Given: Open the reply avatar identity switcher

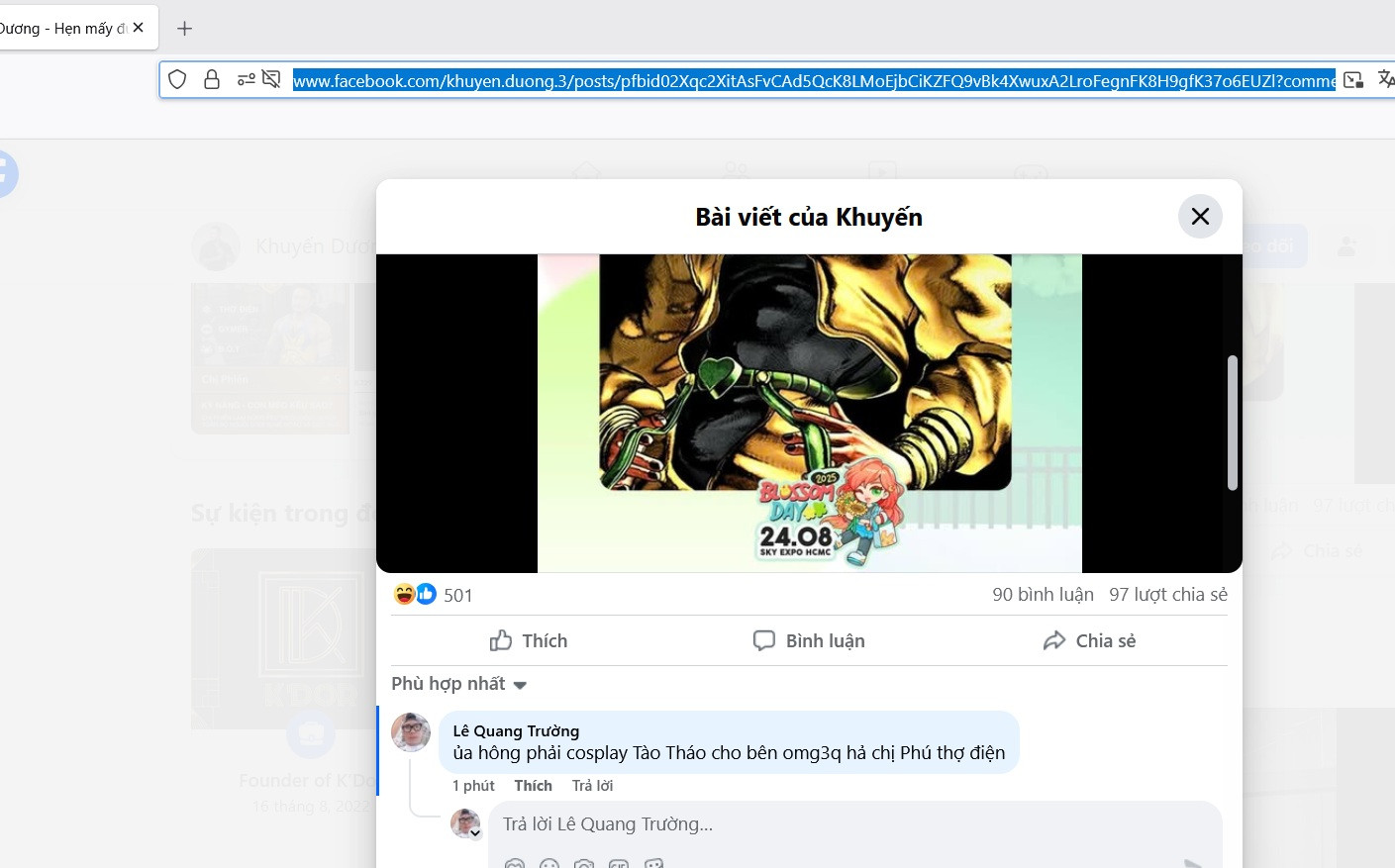Looking at the screenshot, I should [x=466, y=823].
